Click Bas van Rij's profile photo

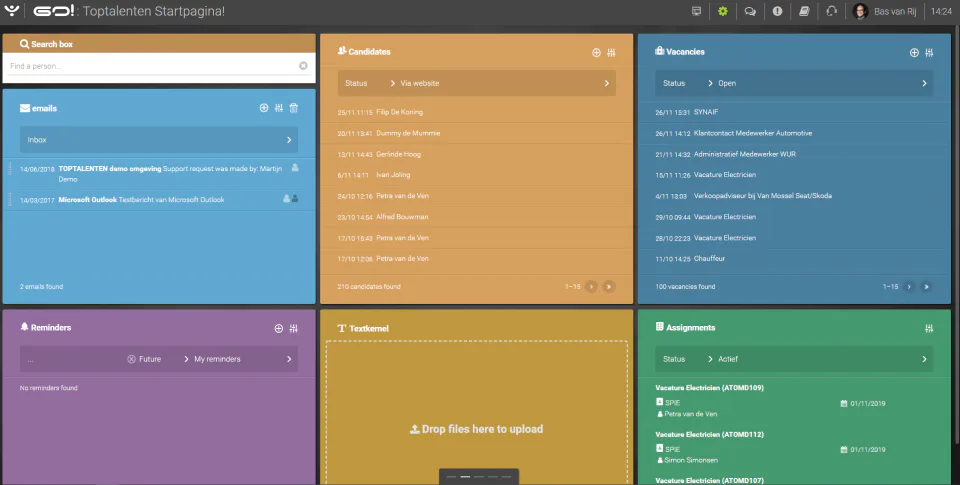tap(860, 11)
